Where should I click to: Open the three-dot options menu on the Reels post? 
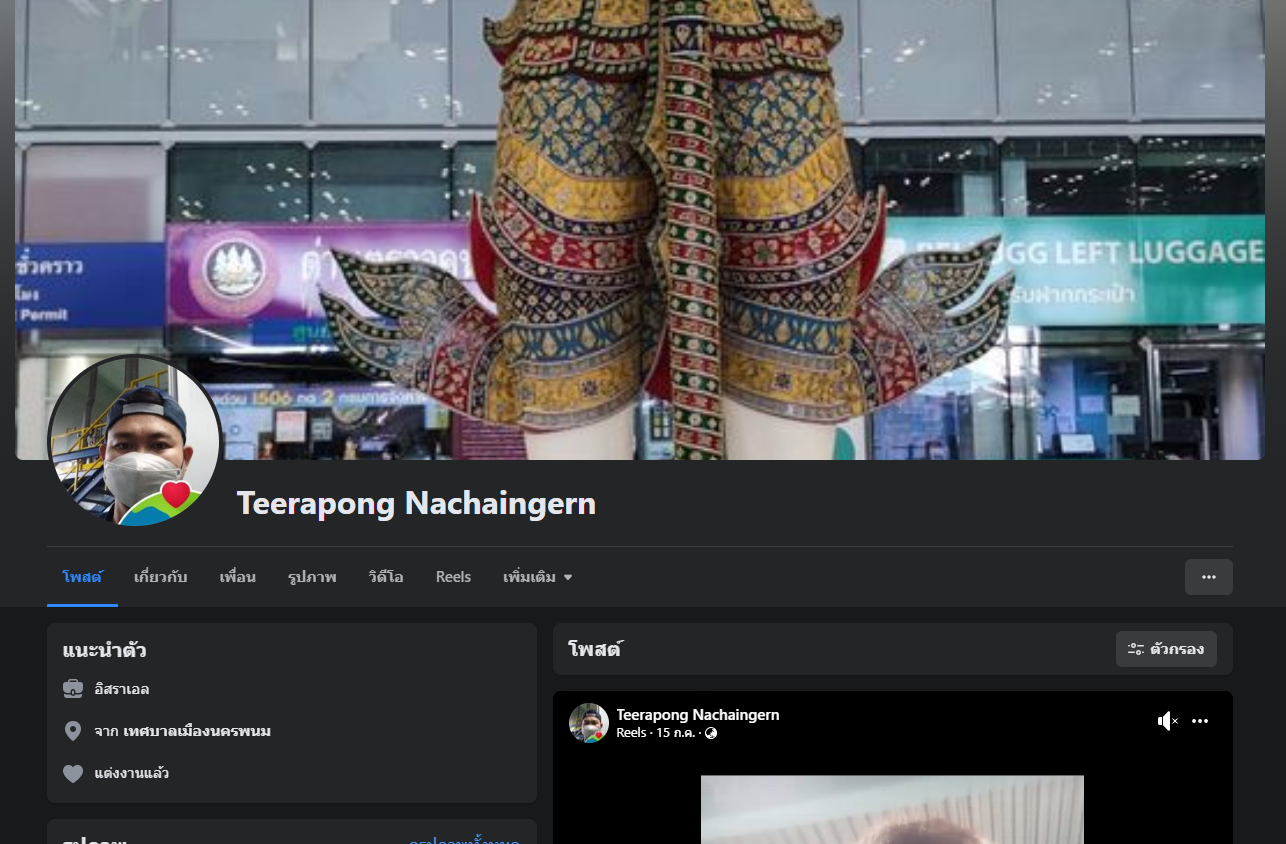pos(1200,721)
